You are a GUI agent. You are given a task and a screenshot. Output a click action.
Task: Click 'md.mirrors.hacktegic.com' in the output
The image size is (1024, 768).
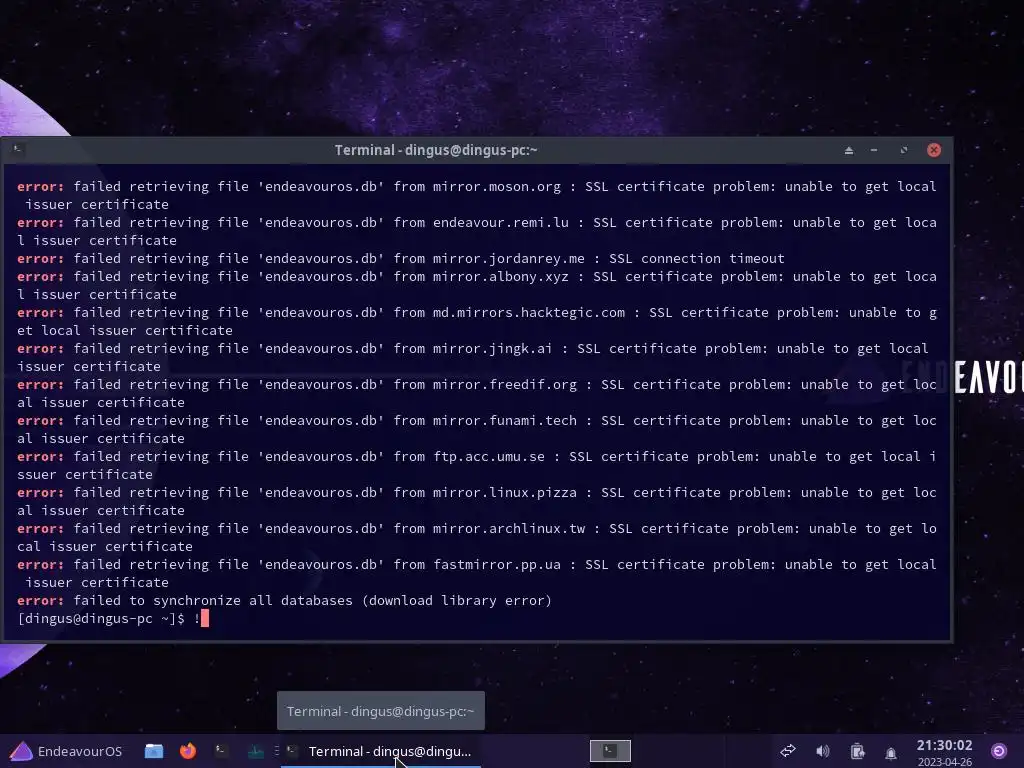529,313
